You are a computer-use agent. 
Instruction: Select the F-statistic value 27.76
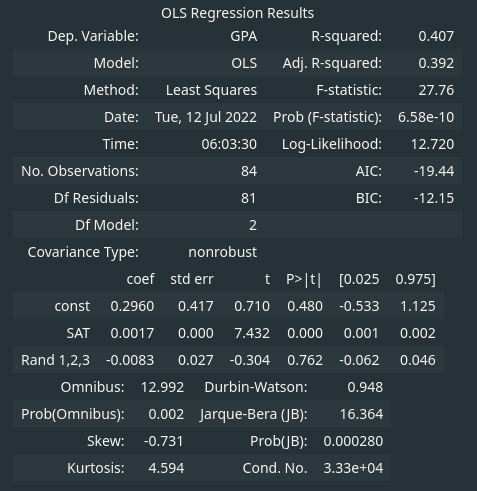[436, 90]
